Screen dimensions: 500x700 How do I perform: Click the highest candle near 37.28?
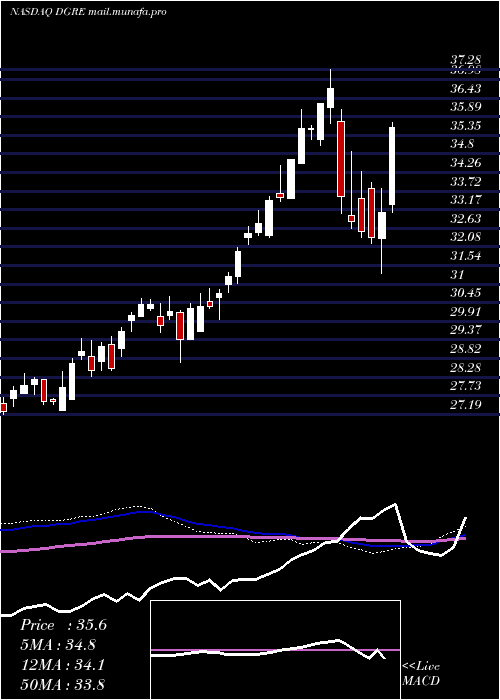[330, 97]
